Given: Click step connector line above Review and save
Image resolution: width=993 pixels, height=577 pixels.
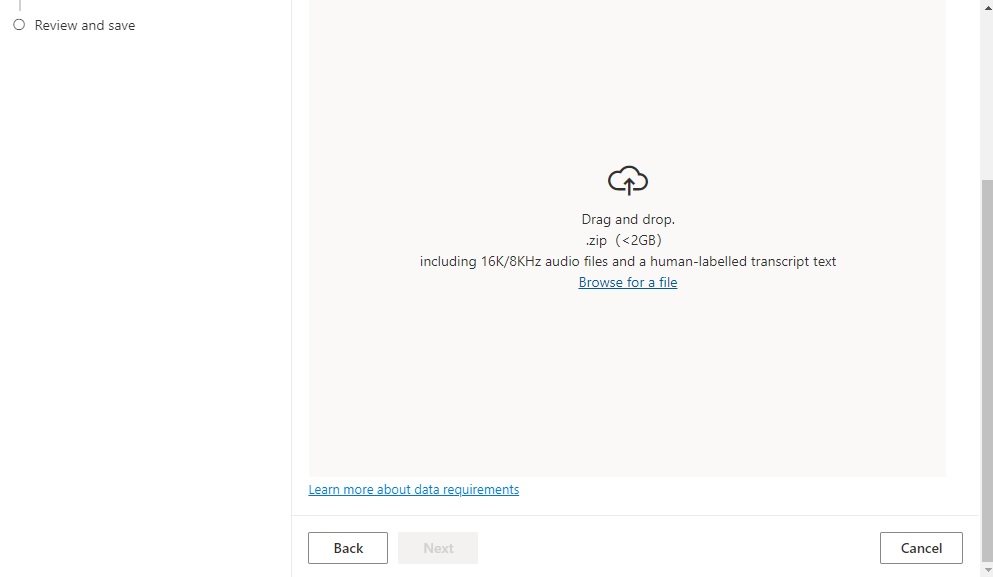Looking at the screenshot, I should click(19, 6).
